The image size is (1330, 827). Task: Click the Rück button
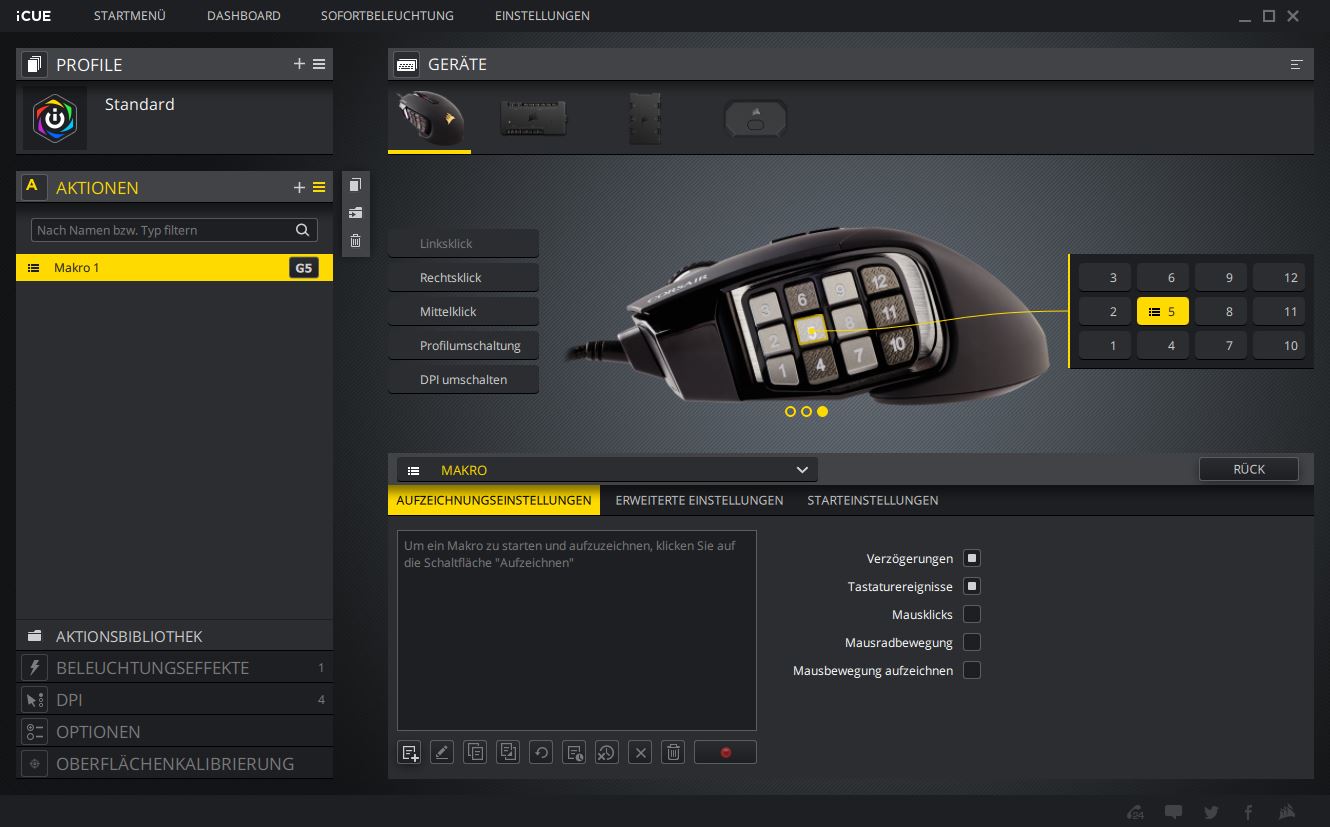[x=1249, y=469]
